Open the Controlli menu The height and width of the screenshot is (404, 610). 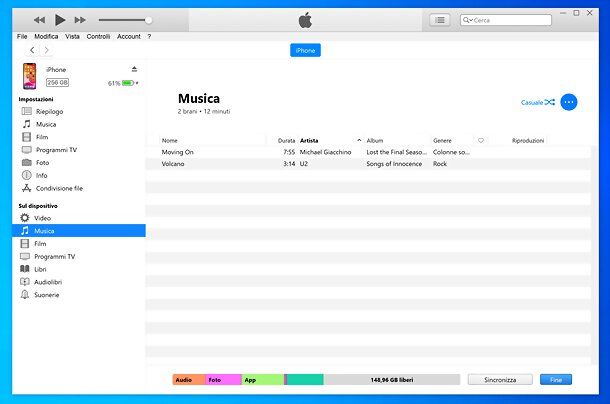coord(98,36)
